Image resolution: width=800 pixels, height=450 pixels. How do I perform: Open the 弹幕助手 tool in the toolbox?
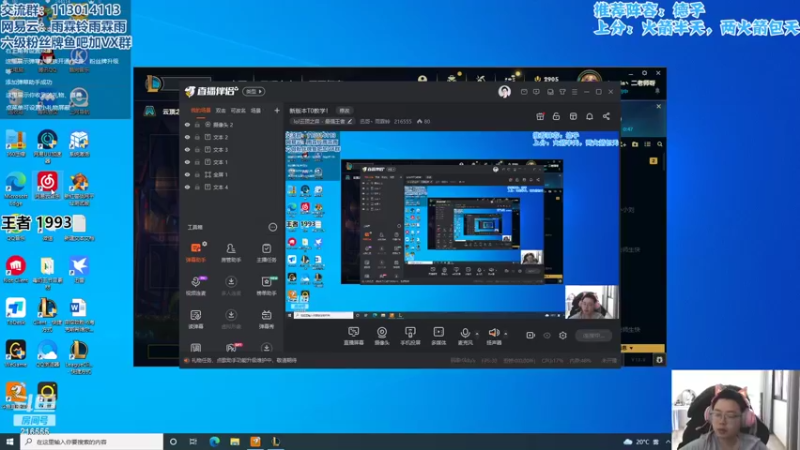(x=196, y=252)
